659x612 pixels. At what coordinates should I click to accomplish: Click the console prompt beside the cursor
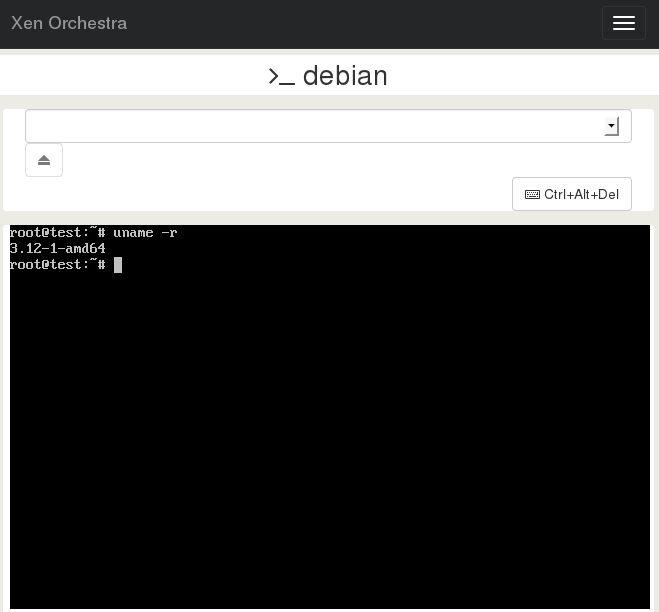(x=58, y=265)
